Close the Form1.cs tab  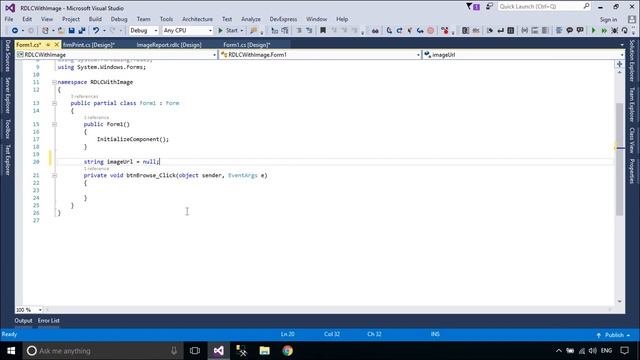57,44
